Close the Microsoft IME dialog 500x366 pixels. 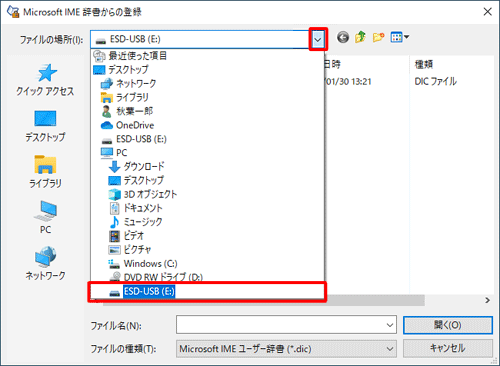pyautogui.click(x=487, y=12)
